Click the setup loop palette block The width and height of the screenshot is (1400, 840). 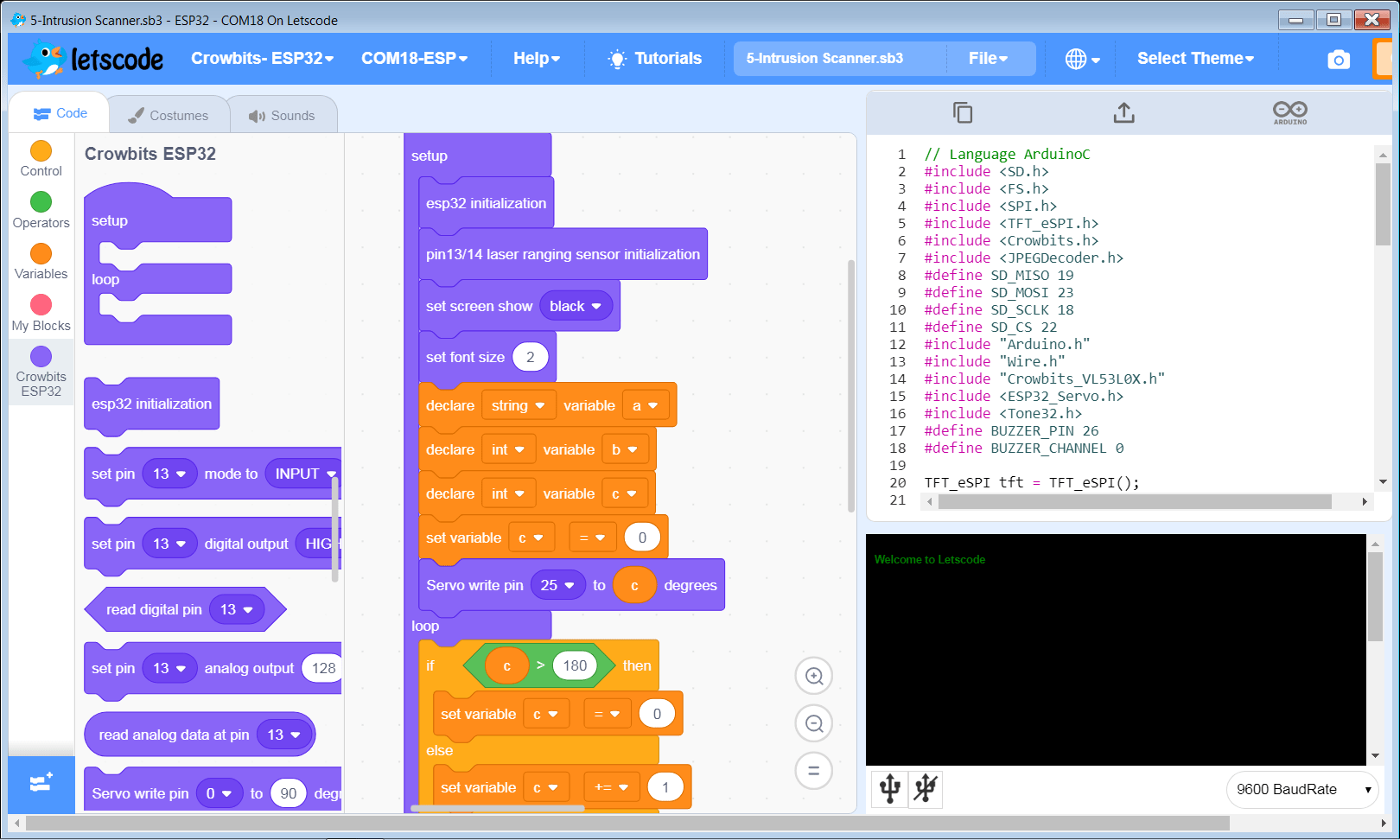[157, 264]
